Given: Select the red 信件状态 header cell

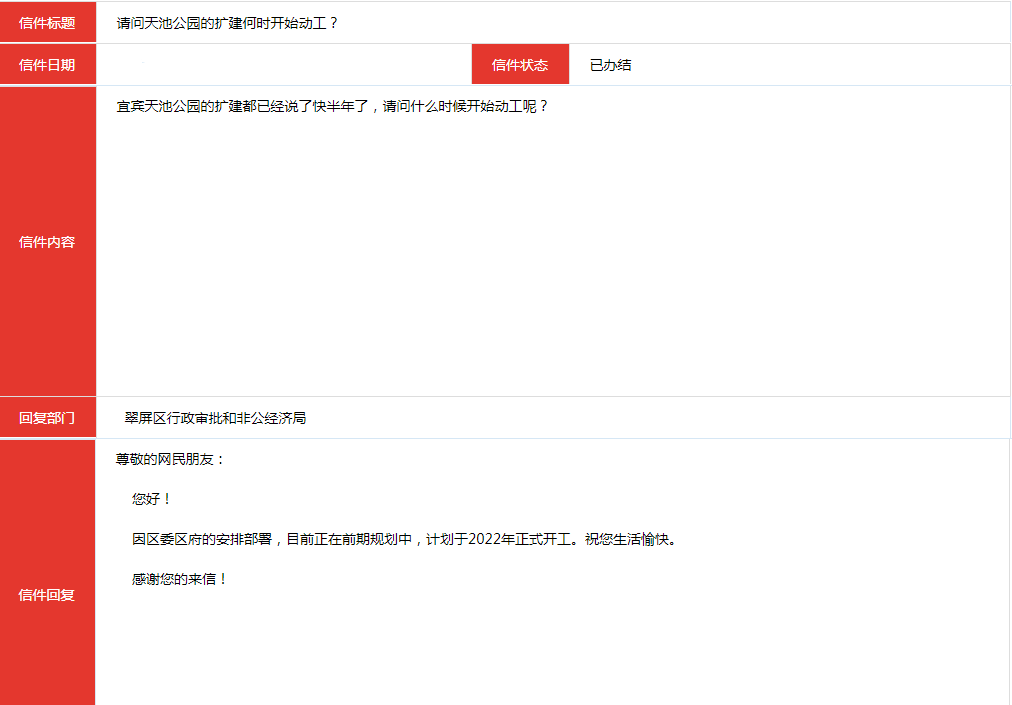Looking at the screenshot, I should click(x=520, y=65).
